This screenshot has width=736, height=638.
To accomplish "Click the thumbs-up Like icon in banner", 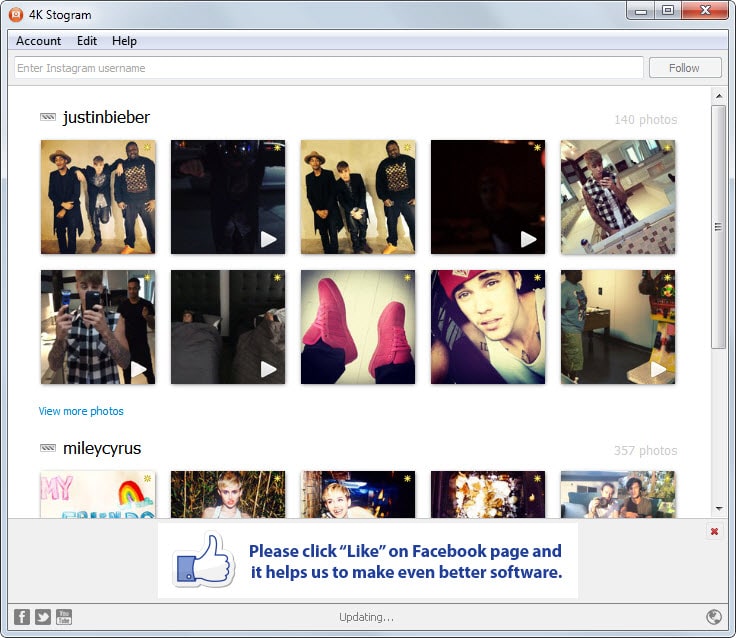I will [204, 560].
